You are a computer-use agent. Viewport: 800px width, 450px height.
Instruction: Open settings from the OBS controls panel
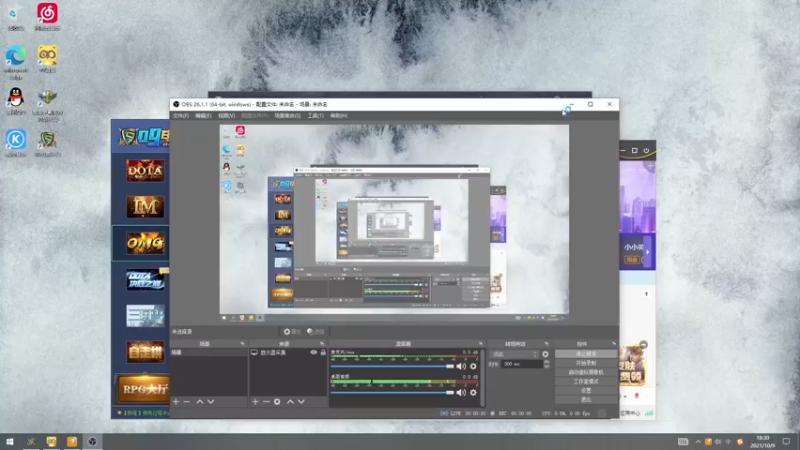pos(586,390)
